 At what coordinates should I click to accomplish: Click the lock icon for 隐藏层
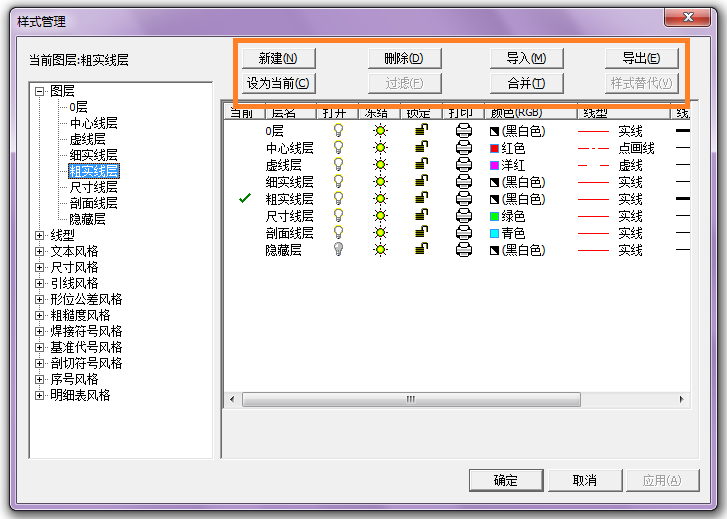pos(422,250)
